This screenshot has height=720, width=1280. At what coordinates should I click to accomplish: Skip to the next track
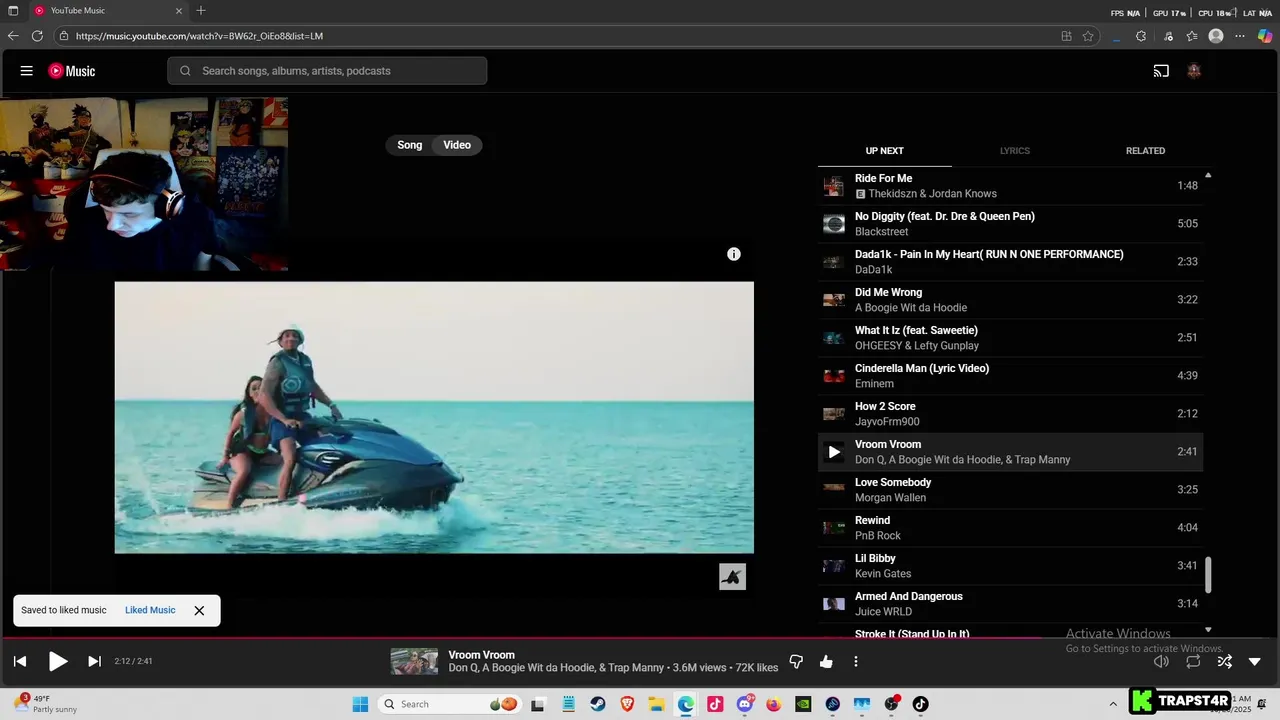(94, 661)
